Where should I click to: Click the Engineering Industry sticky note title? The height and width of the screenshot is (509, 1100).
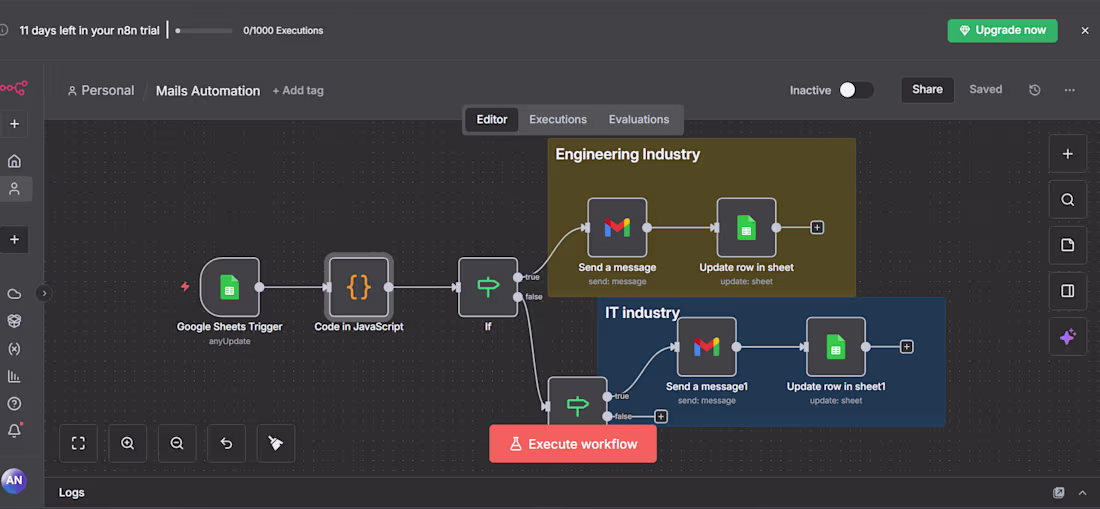coord(628,154)
